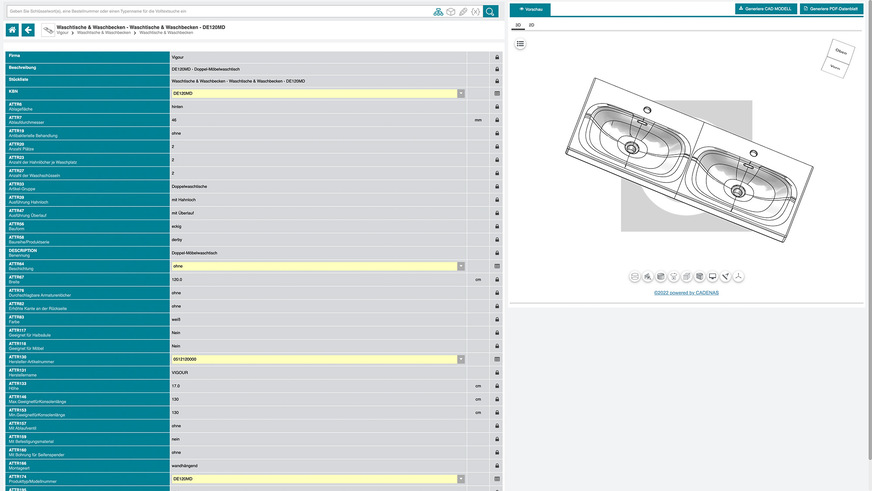Toggle the lock on the ATTR6 Ablagefläche row
This screenshot has width=872, height=491.
pyautogui.click(x=497, y=106)
